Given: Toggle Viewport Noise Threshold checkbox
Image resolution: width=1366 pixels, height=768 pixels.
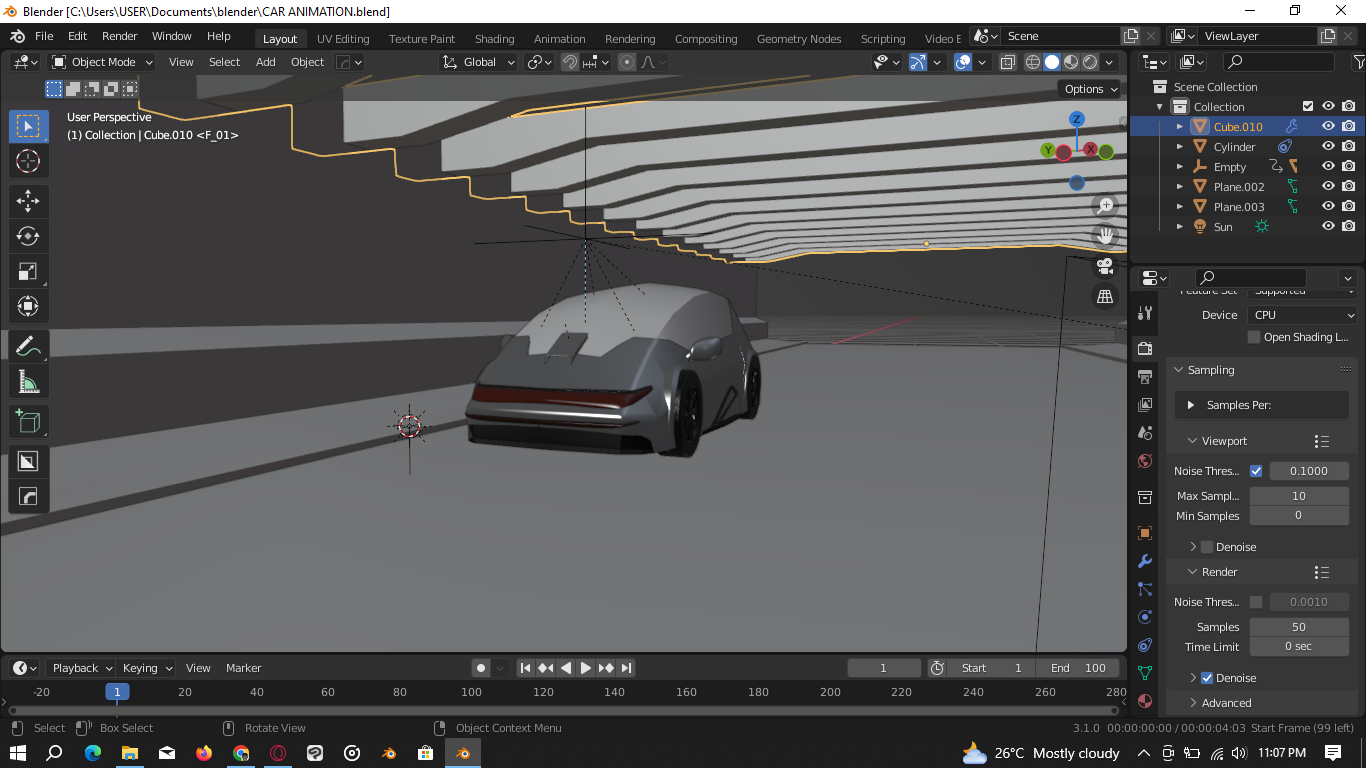Looking at the screenshot, I should tap(1256, 471).
